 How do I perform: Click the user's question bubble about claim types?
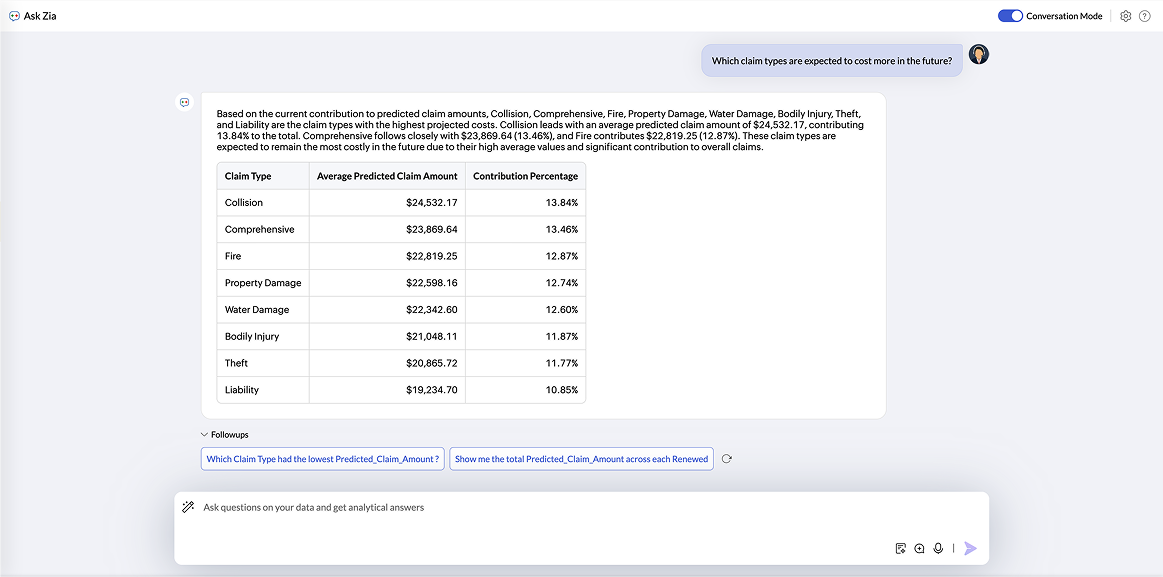point(832,60)
